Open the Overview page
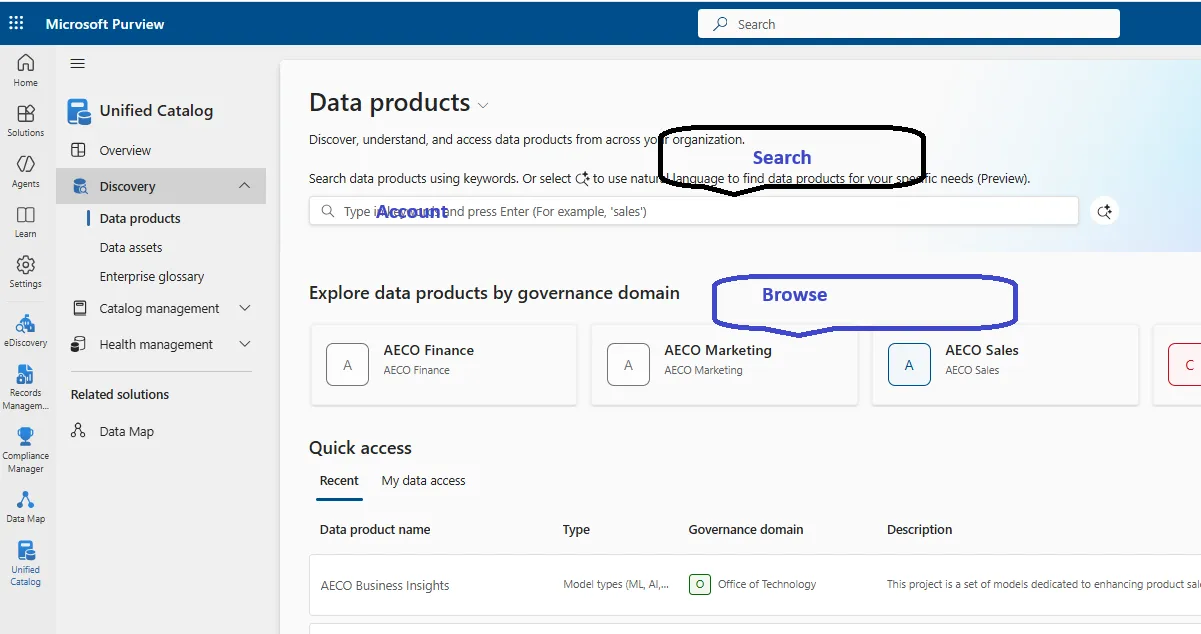The image size is (1201, 634). point(125,150)
